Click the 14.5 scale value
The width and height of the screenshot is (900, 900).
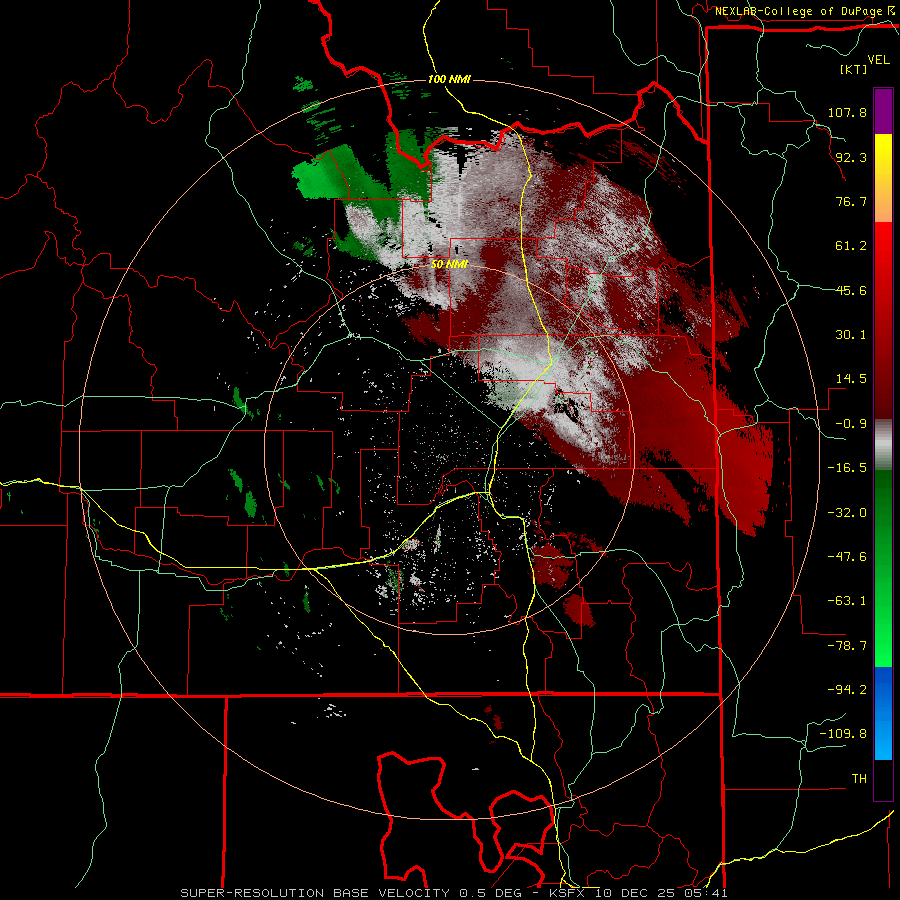click(851, 379)
